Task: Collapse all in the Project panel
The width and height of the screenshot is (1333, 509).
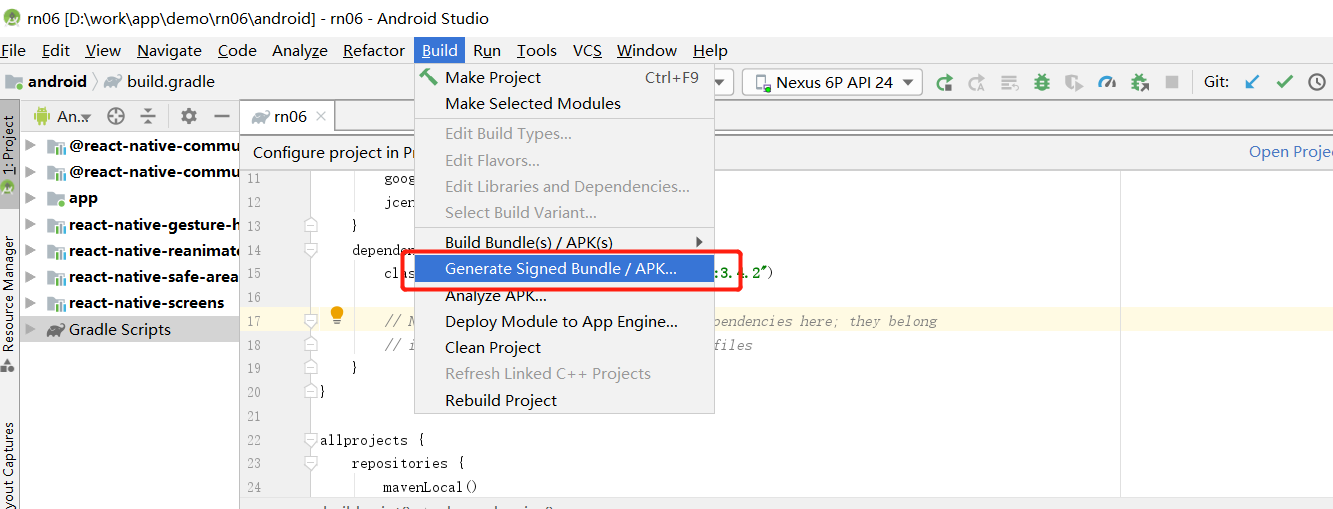Action: 148,117
